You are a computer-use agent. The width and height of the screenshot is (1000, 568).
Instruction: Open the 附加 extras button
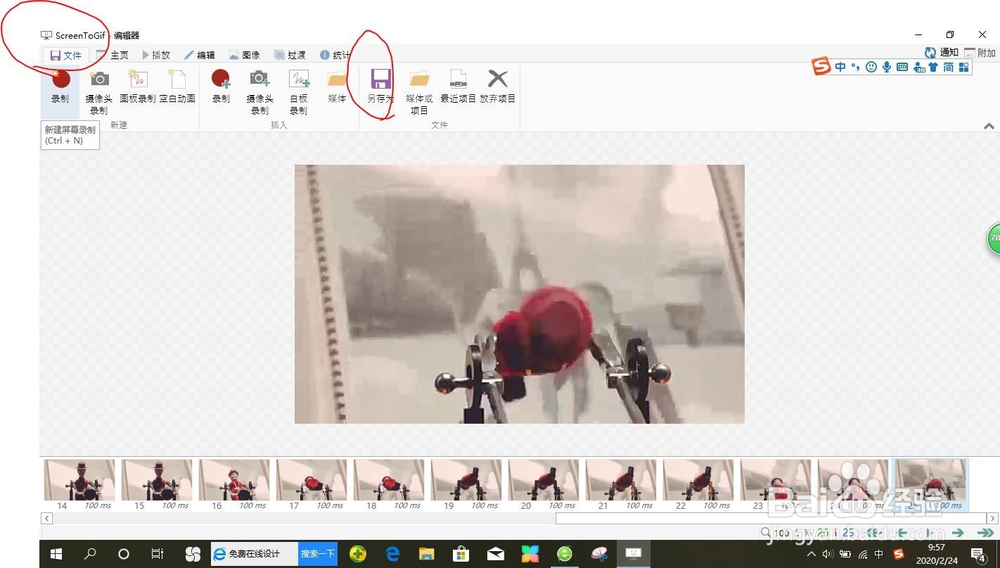980,52
